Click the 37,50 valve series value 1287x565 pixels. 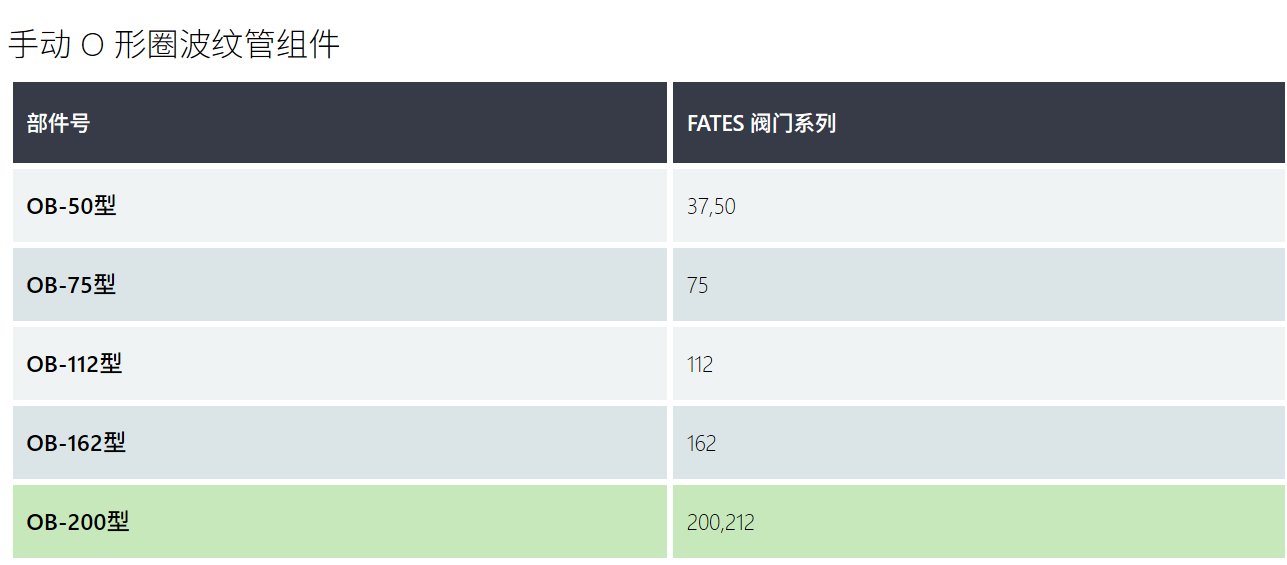pyautogui.click(x=711, y=207)
